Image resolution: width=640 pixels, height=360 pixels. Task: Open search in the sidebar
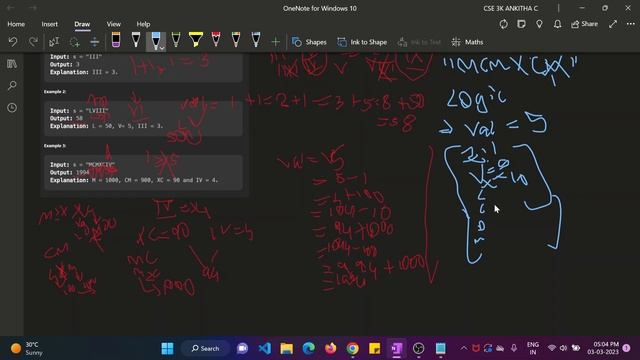tap(12, 86)
